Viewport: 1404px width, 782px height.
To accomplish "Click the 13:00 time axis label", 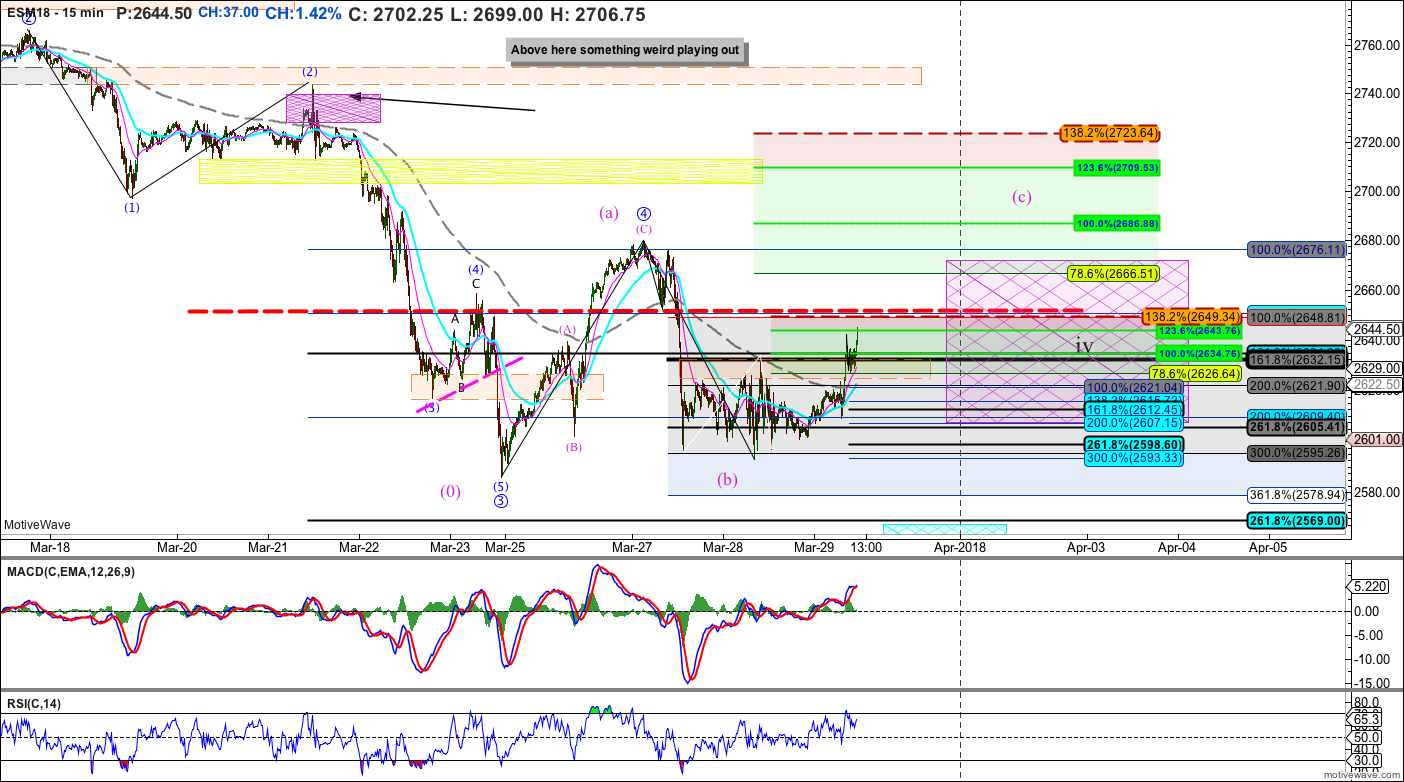I will [x=866, y=548].
